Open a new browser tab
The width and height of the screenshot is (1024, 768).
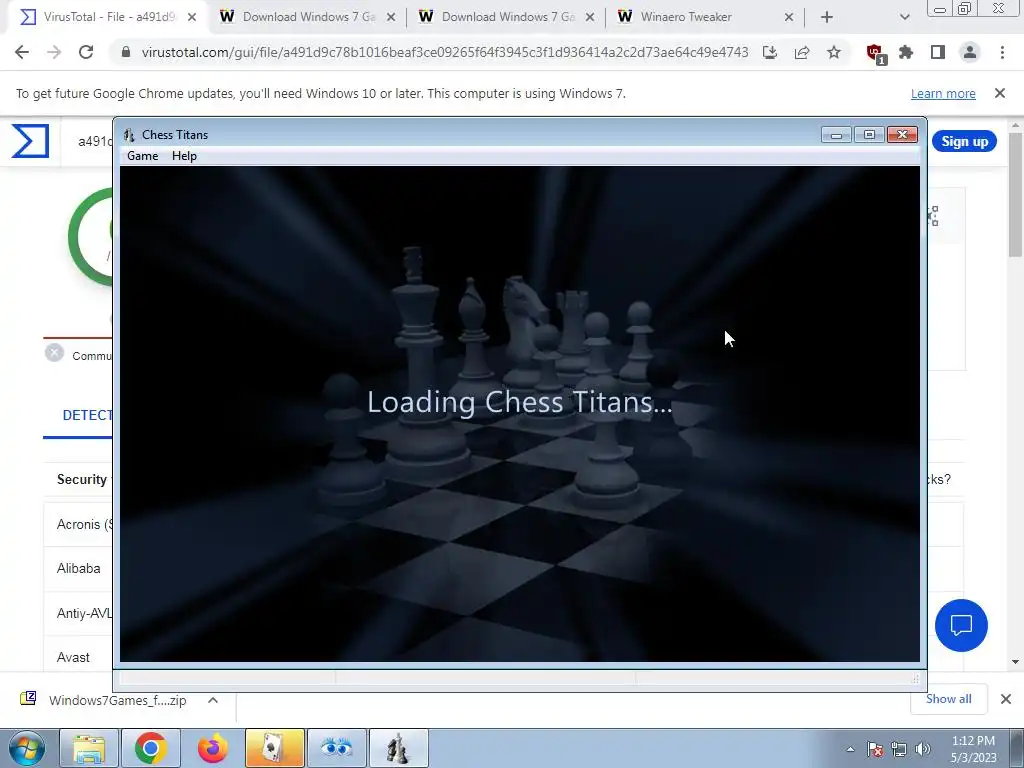pyautogui.click(x=827, y=17)
